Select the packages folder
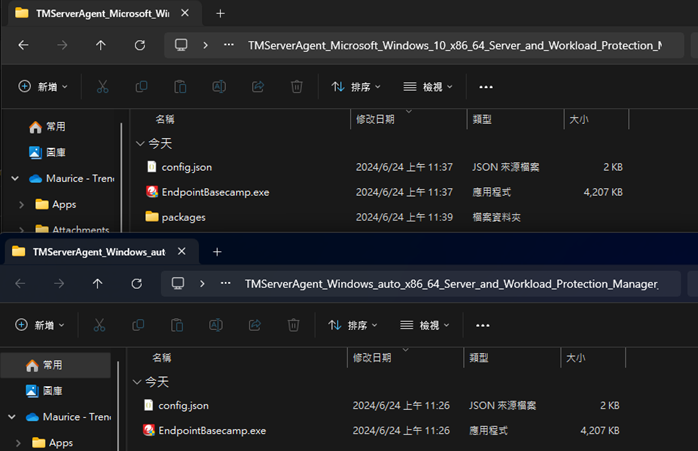This screenshot has width=698, height=451. click(183, 217)
